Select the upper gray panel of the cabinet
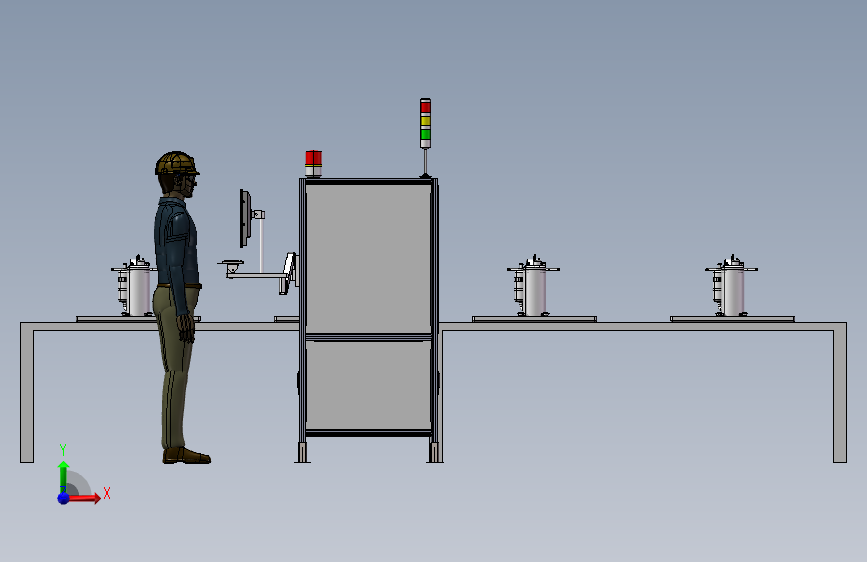This screenshot has width=867, height=562. (x=368, y=259)
